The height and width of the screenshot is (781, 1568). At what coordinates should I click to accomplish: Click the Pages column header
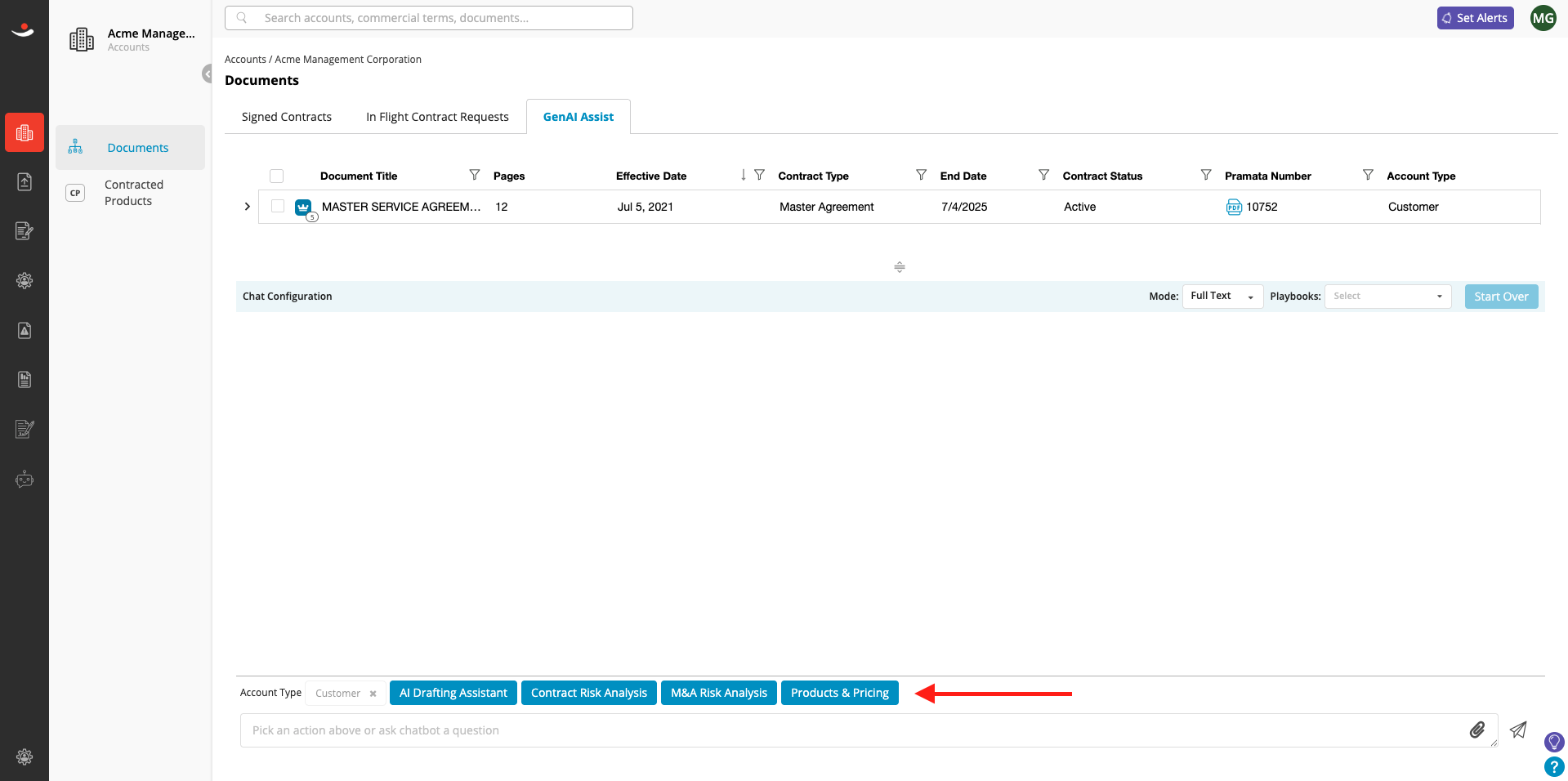(509, 176)
